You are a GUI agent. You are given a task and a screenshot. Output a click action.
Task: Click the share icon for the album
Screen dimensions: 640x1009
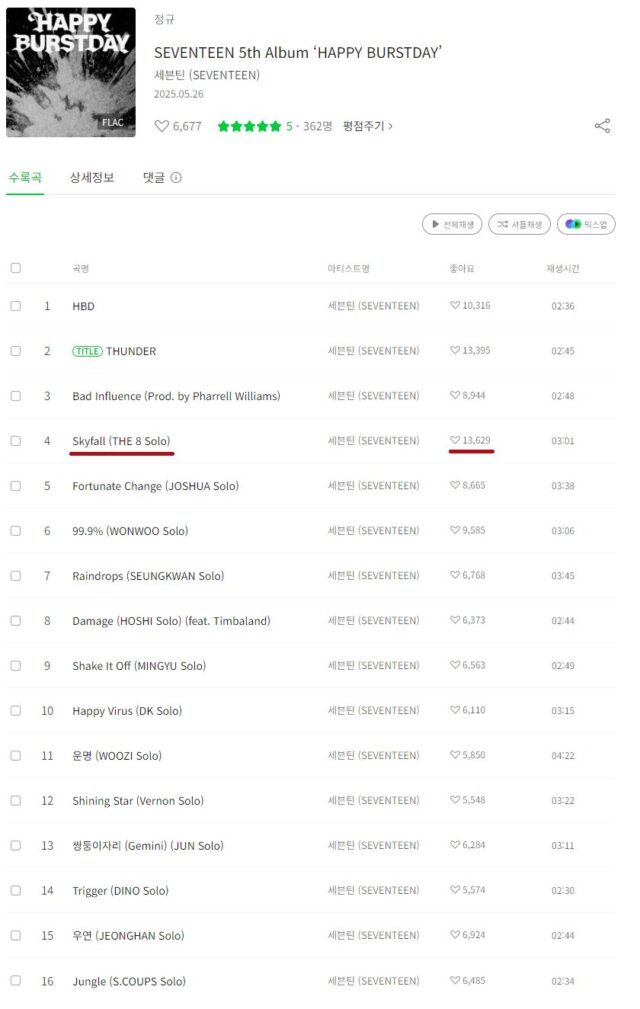(x=602, y=126)
